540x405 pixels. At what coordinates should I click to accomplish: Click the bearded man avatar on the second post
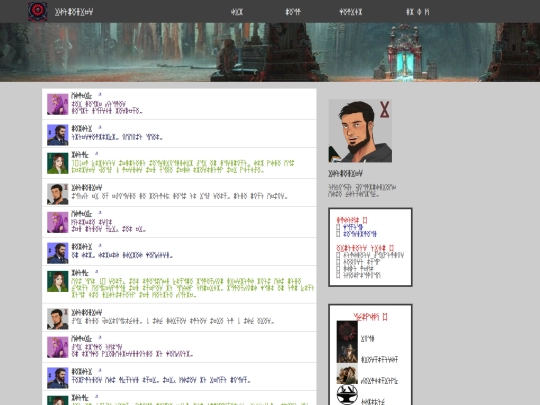58,135
